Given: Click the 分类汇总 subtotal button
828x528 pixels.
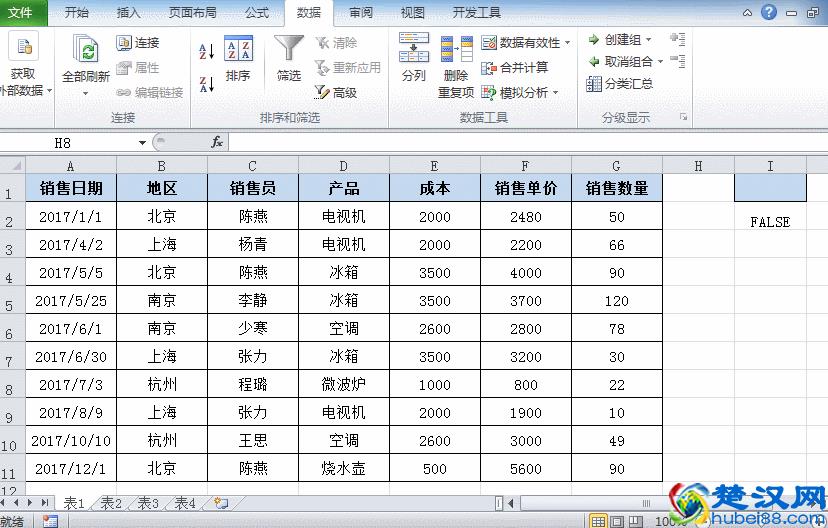Looking at the screenshot, I should click(619, 83).
